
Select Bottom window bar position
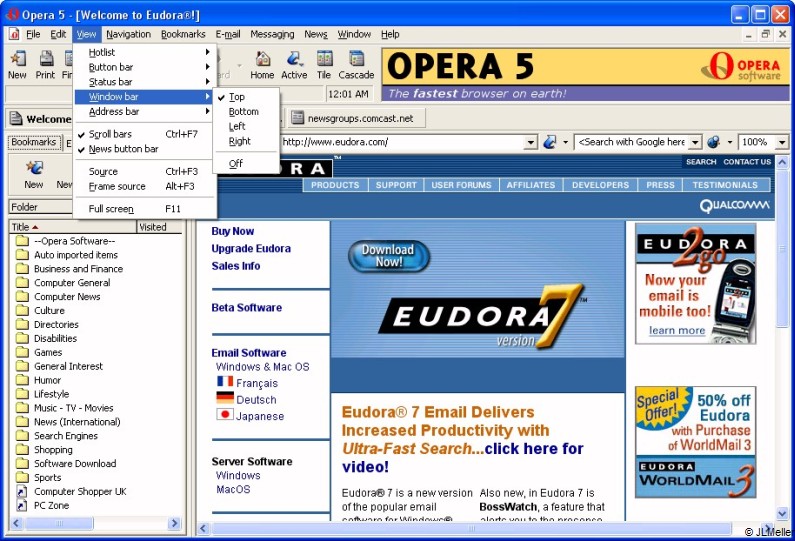coord(246,112)
